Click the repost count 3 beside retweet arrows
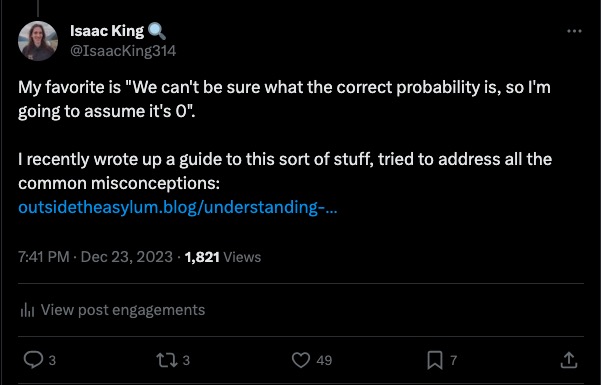The height and width of the screenshot is (385, 601). tap(186, 360)
